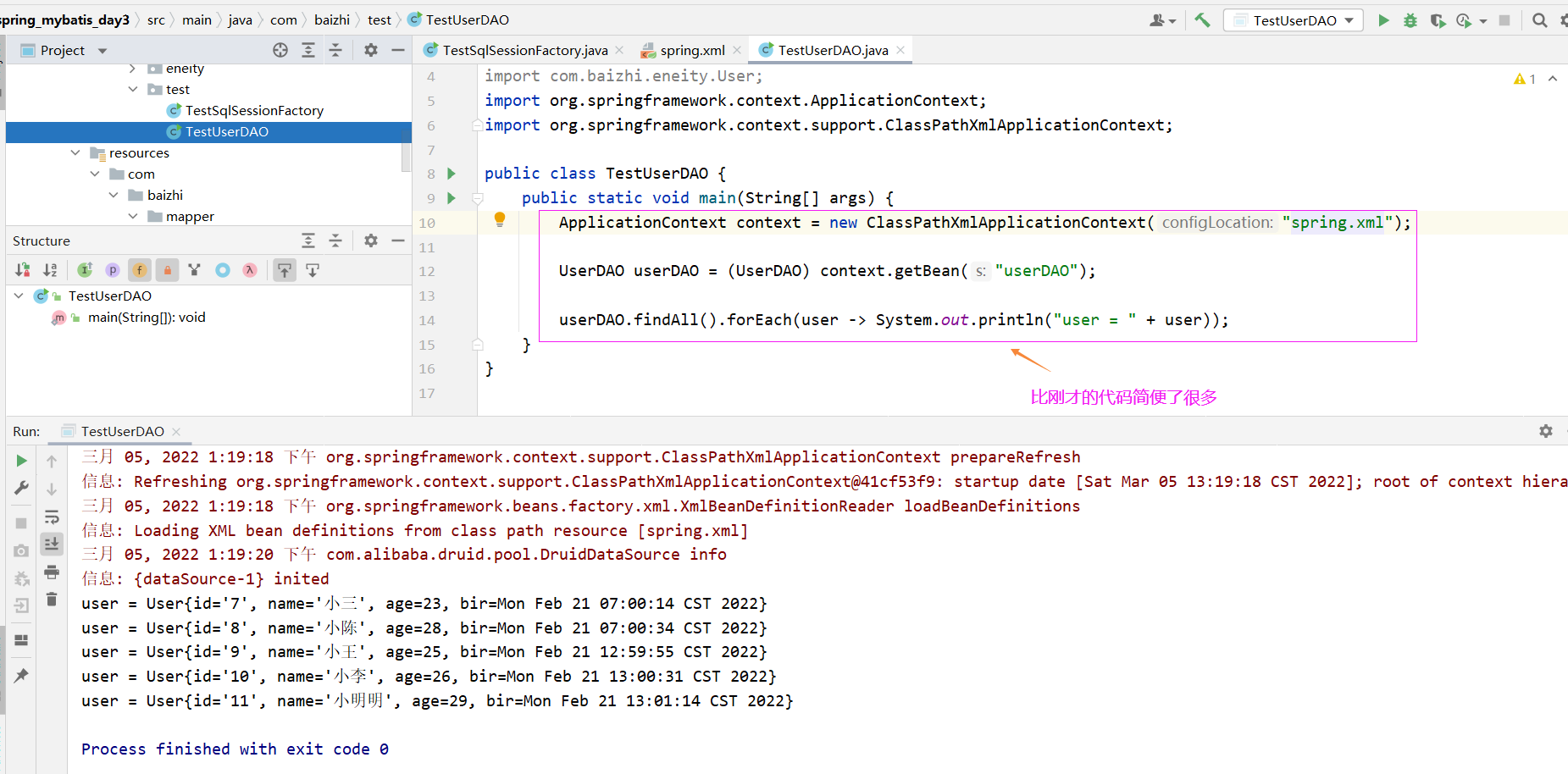Toggle sort alphabetically in the Structure panel

[x=50, y=270]
